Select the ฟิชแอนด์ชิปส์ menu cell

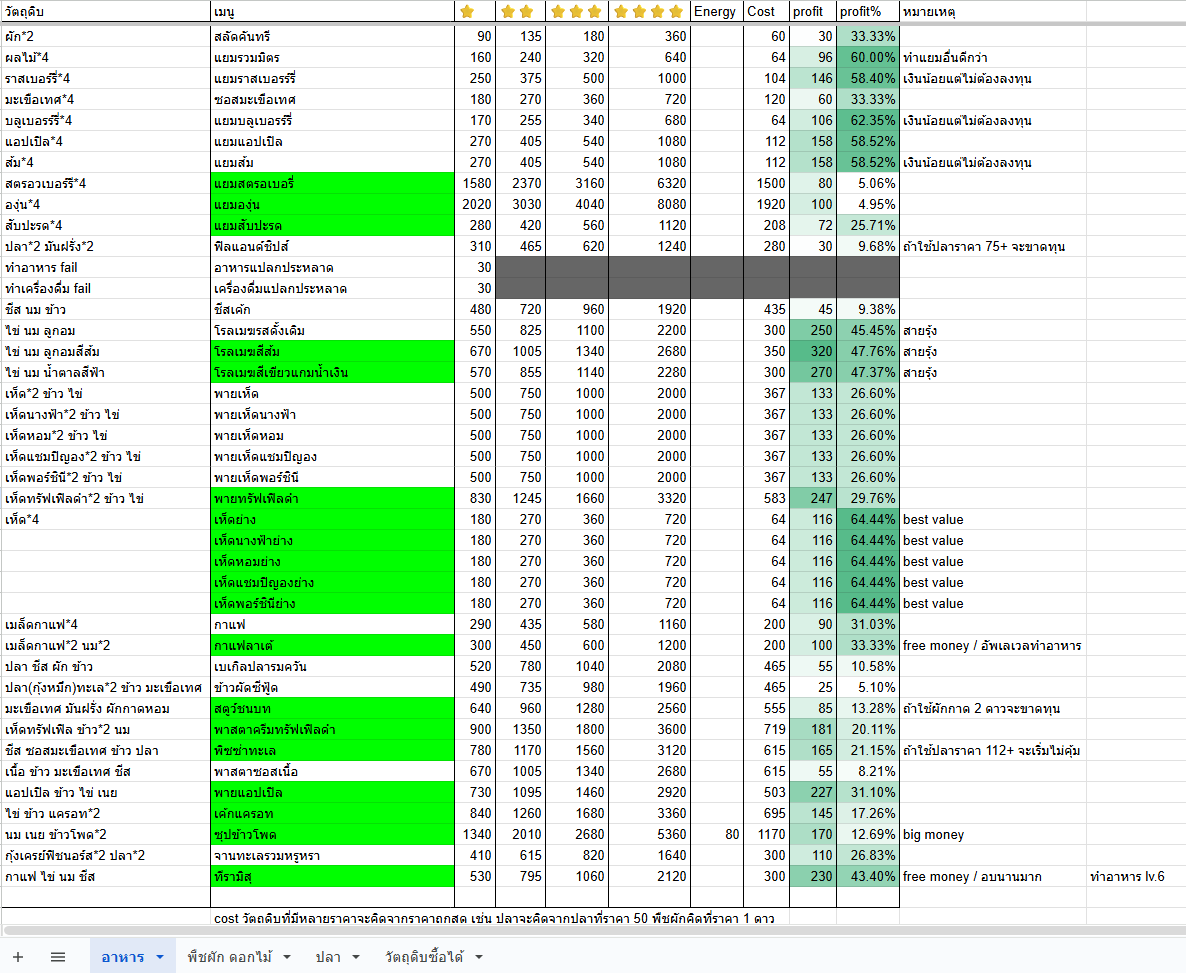(333, 246)
